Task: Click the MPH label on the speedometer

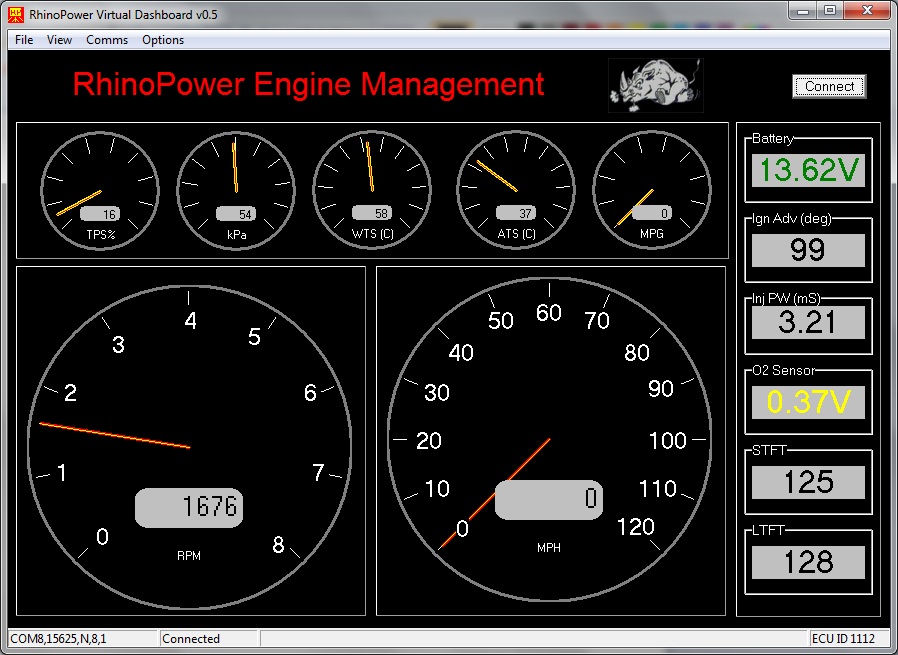Action: [549, 547]
